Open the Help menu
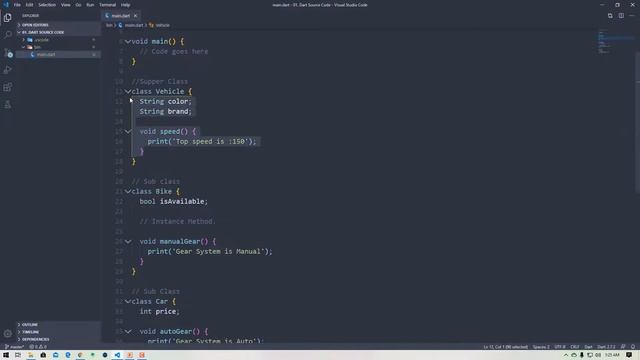This screenshot has width=640, height=360. (x=125, y=5)
